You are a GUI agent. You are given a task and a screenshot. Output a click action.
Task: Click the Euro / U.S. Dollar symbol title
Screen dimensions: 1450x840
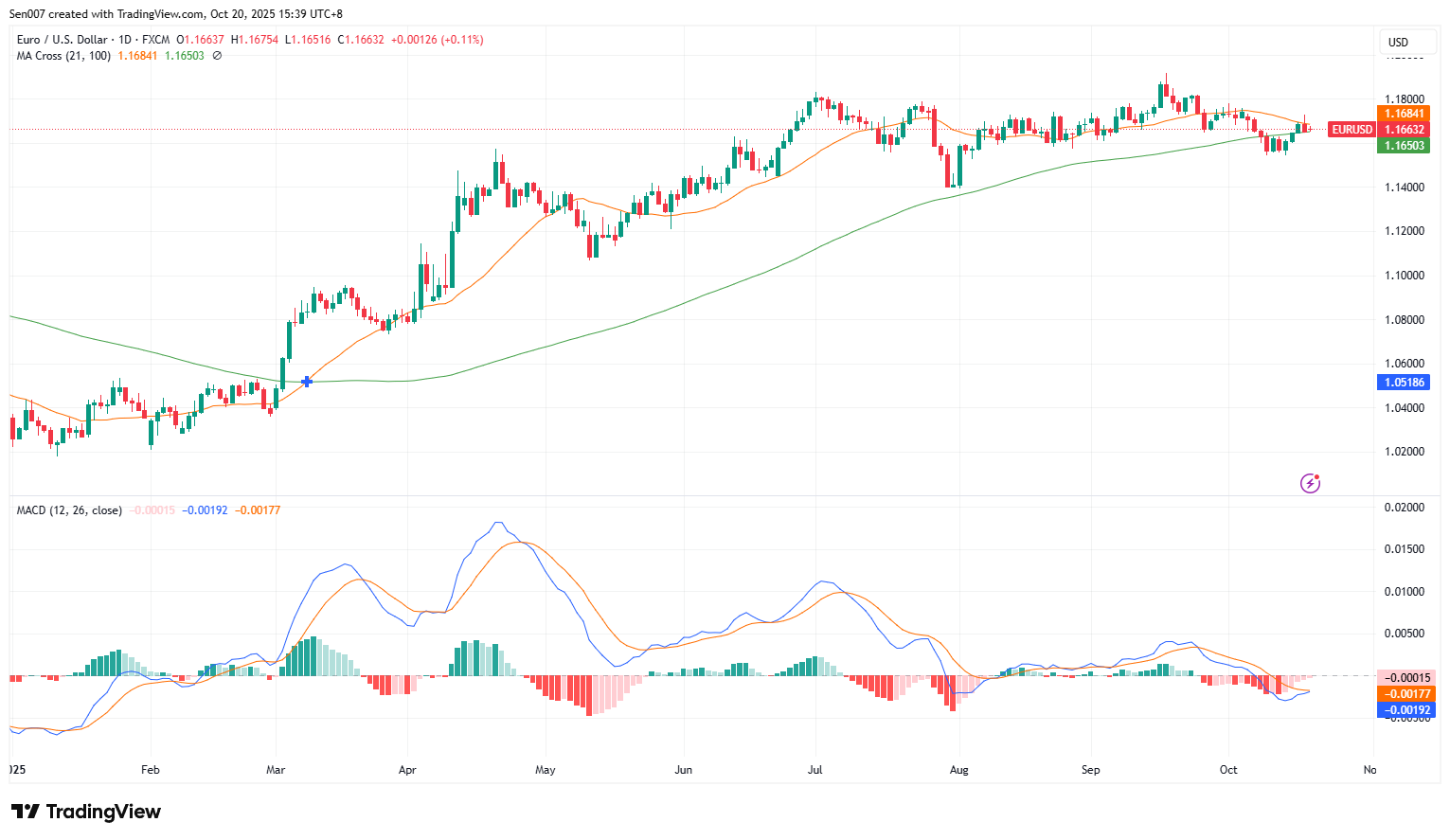[62, 40]
